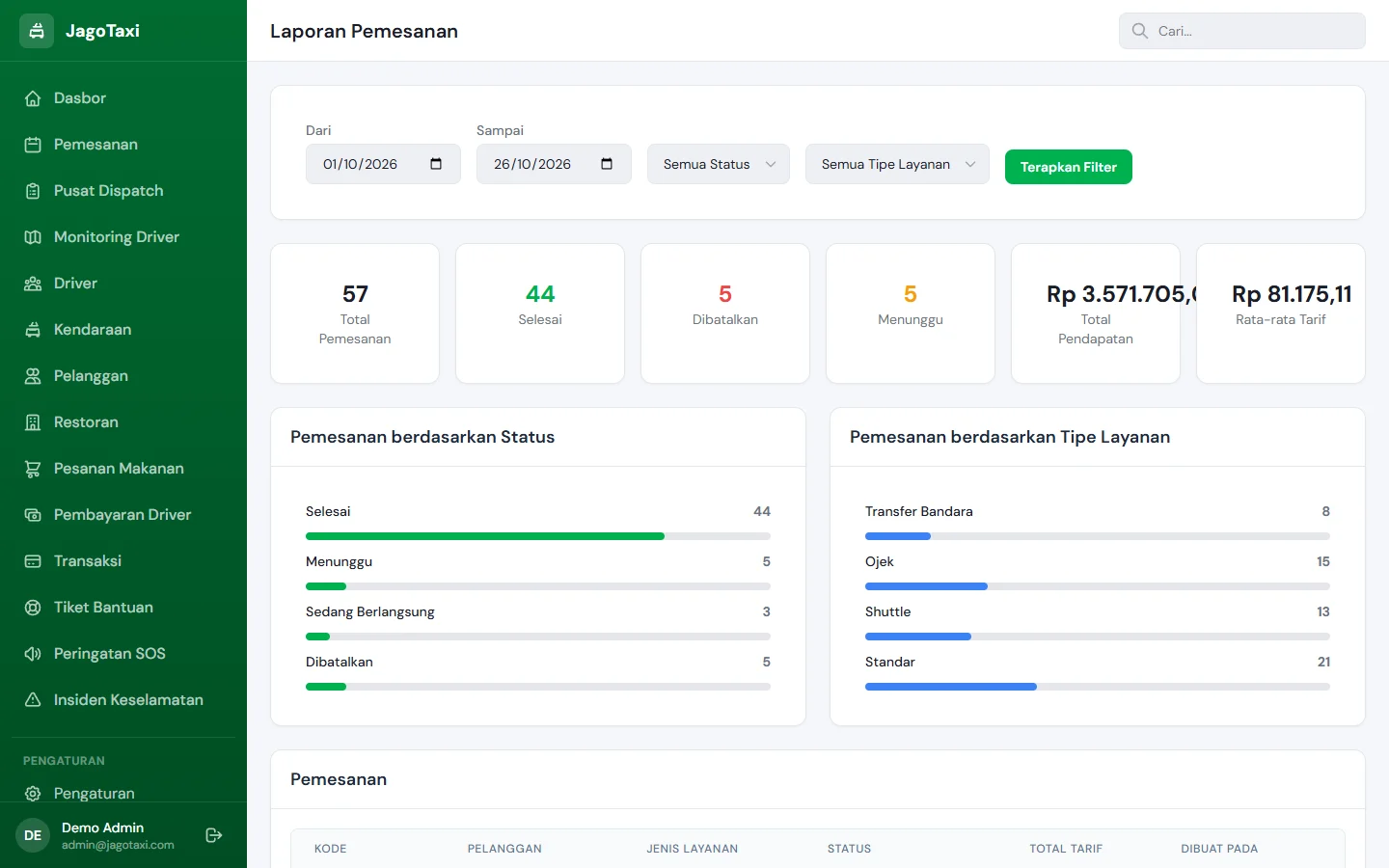Click the Shuttle service label

[x=888, y=611]
